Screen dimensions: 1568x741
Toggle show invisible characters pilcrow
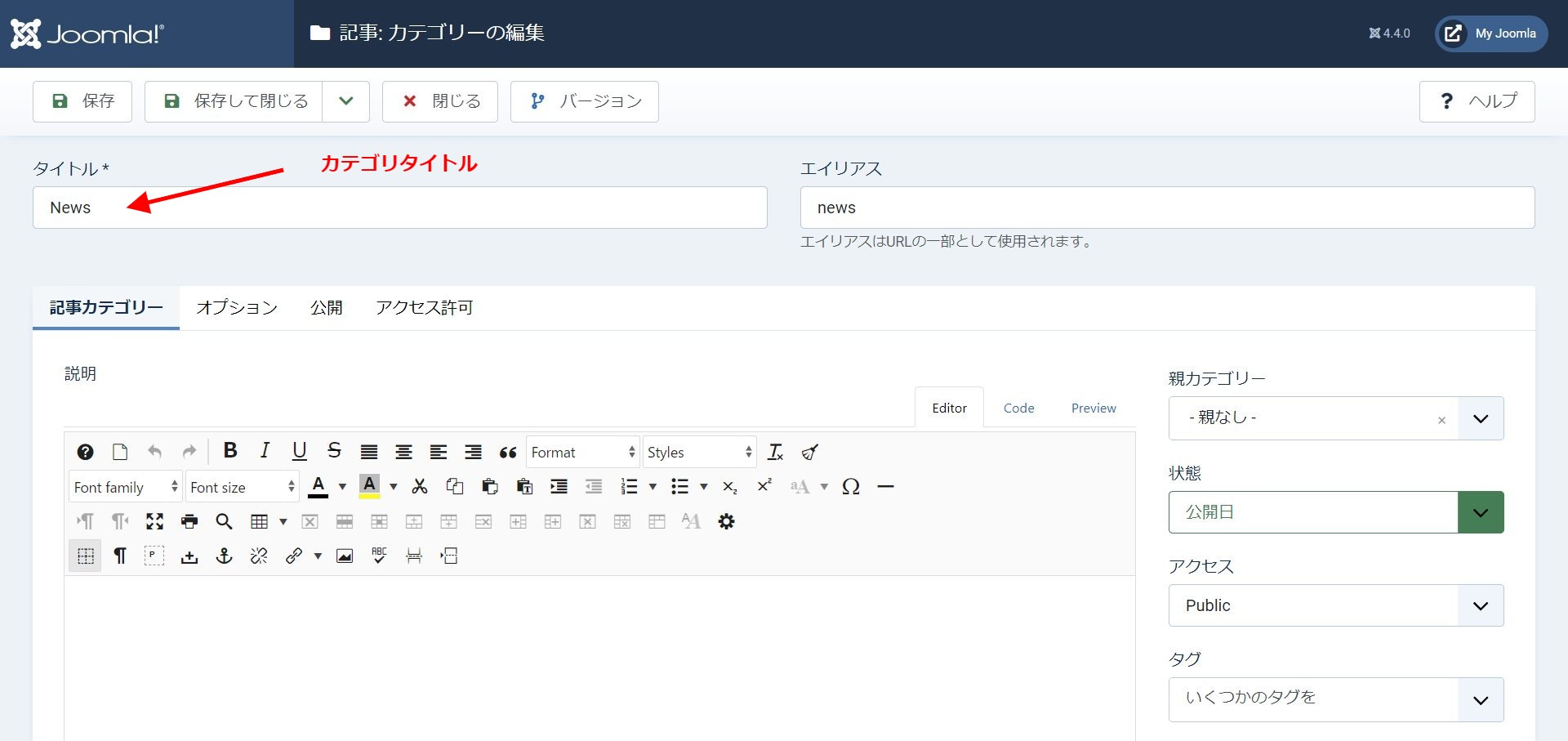[x=120, y=556]
